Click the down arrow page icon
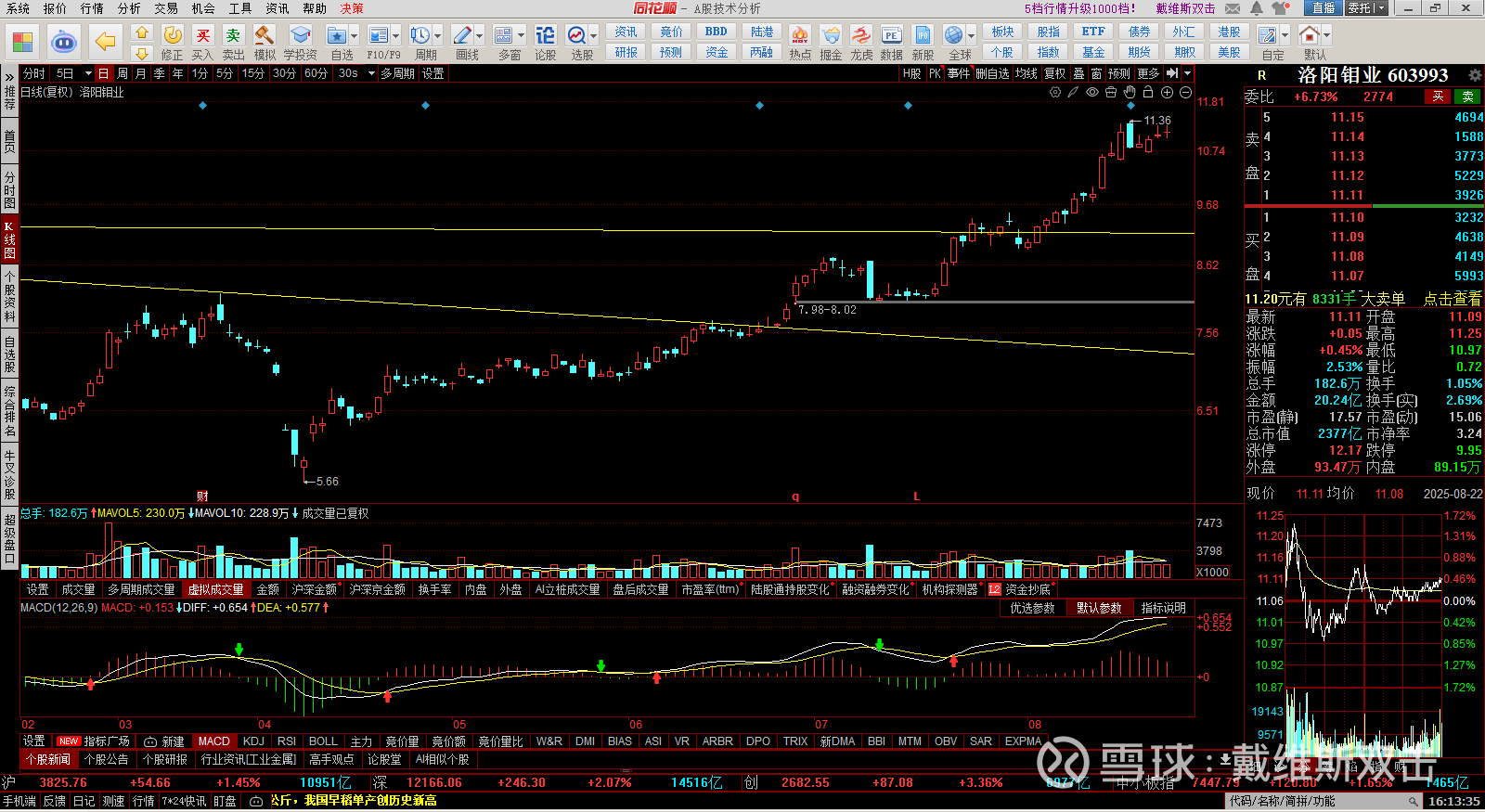1485x812 pixels. 142,53
